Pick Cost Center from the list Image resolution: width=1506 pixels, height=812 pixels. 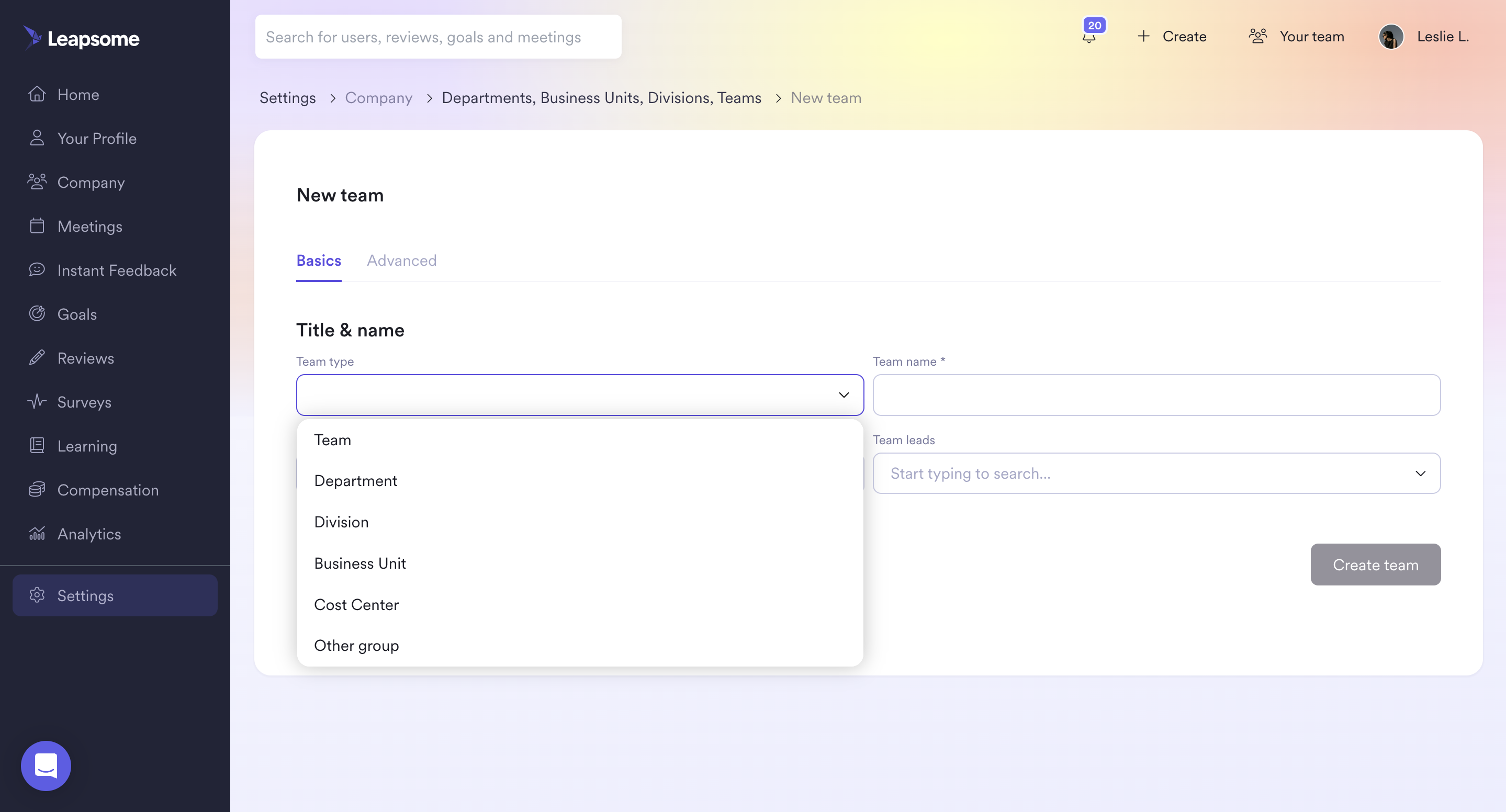356,604
